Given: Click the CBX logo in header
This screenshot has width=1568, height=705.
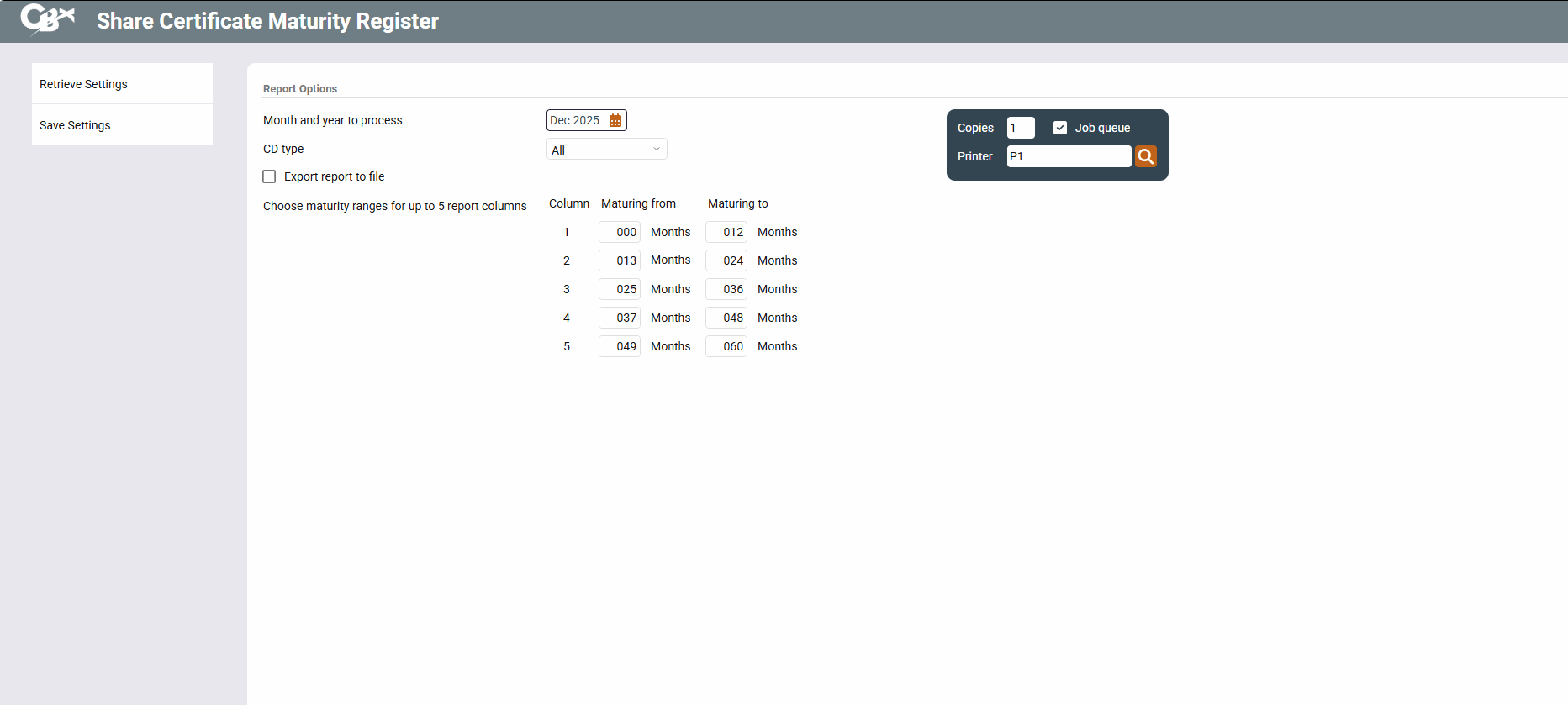Looking at the screenshot, I should tap(47, 19).
